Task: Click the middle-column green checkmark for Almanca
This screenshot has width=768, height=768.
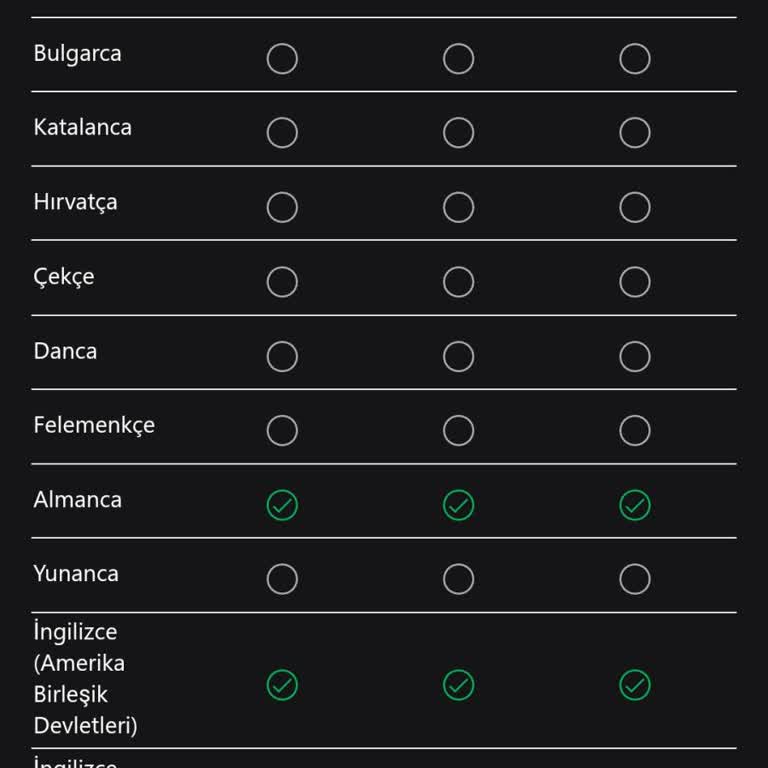Action: click(x=458, y=505)
